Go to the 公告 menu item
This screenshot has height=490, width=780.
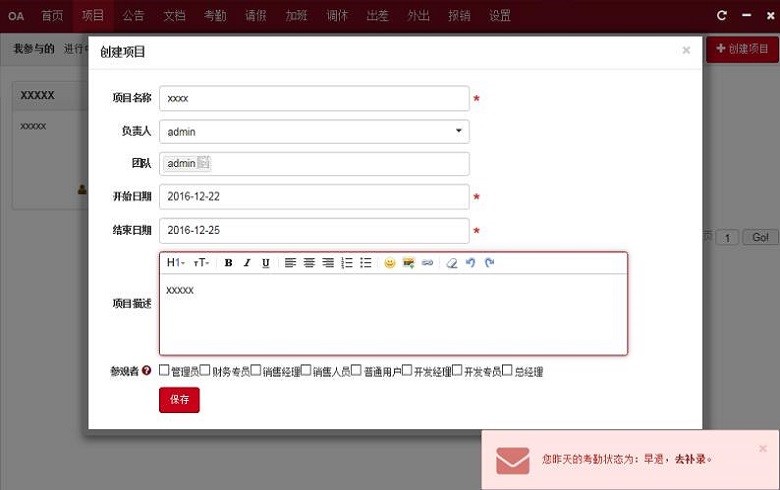[133, 15]
